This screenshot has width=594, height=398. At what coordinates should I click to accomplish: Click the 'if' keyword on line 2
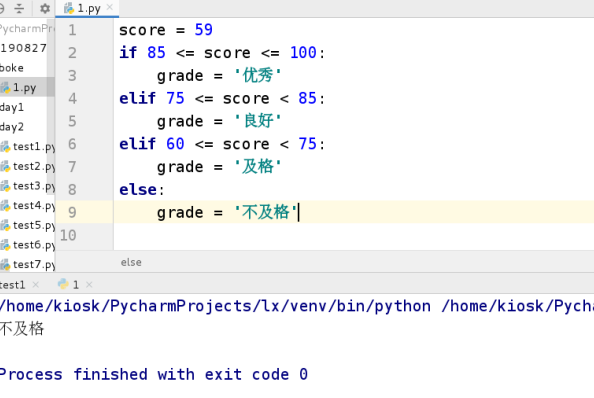[x=128, y=53]
